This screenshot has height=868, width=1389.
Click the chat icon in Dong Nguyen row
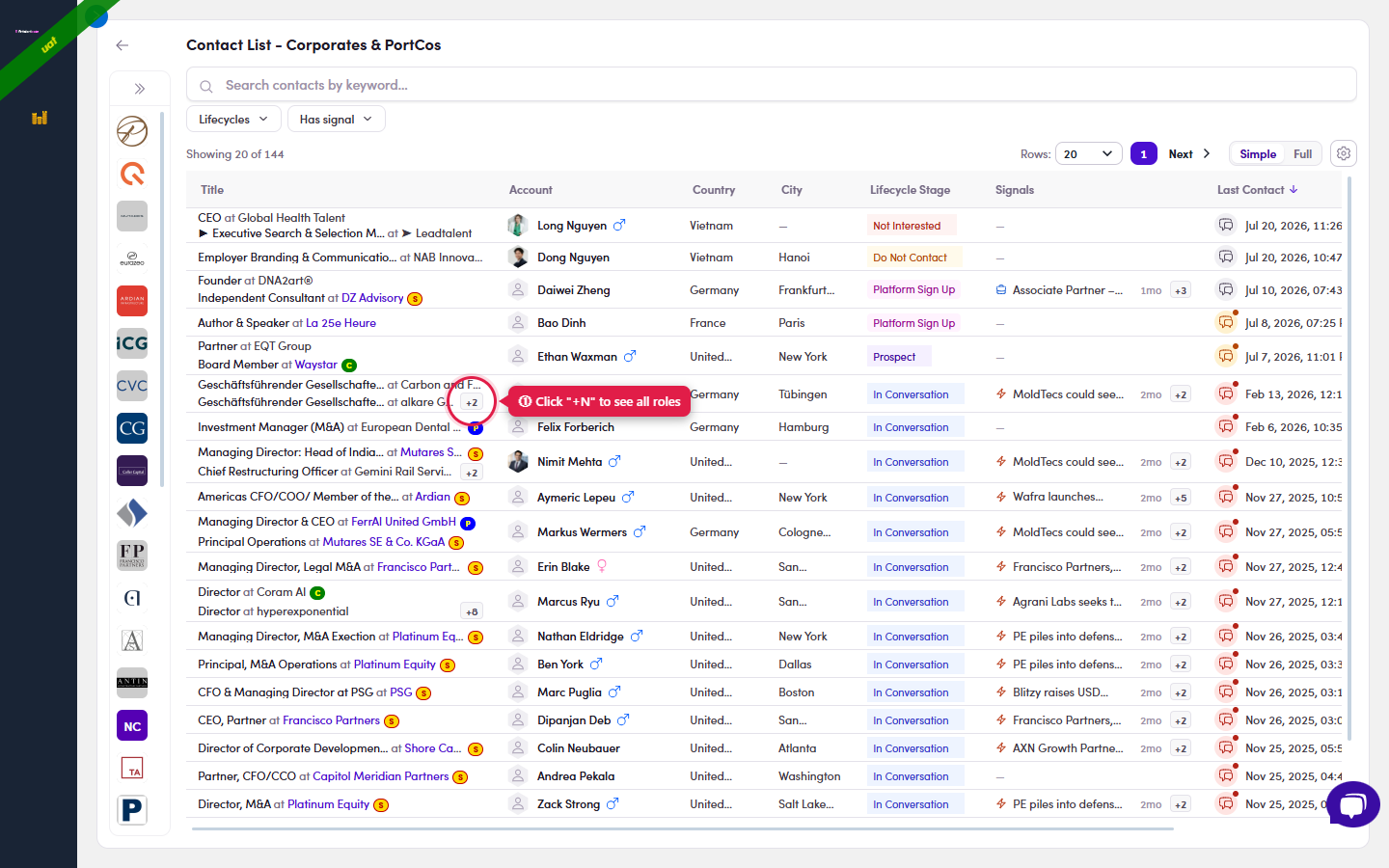click(1226, 258)
